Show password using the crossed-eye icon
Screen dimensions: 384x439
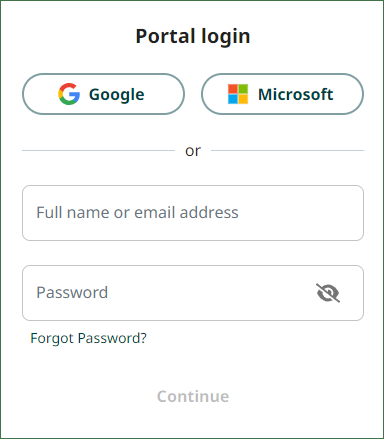point(328,293)
